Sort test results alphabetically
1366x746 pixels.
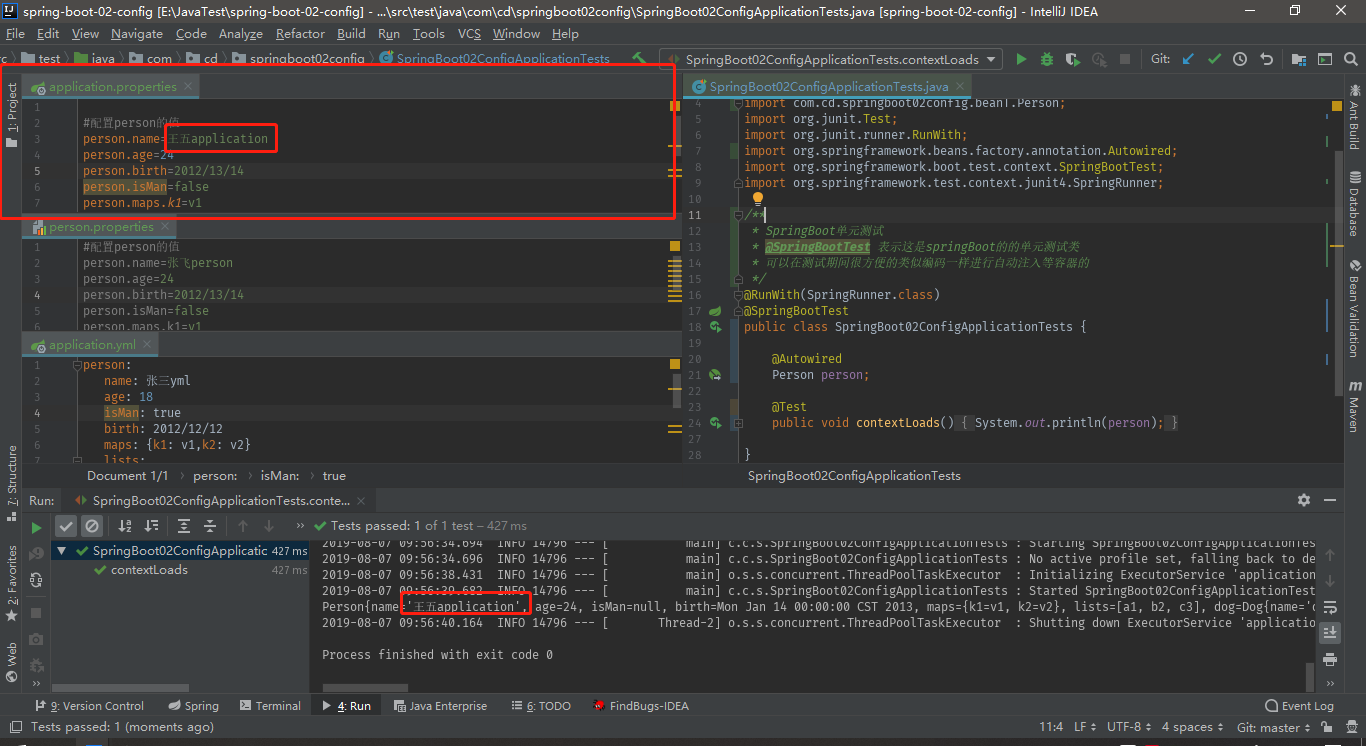point(125,525)
